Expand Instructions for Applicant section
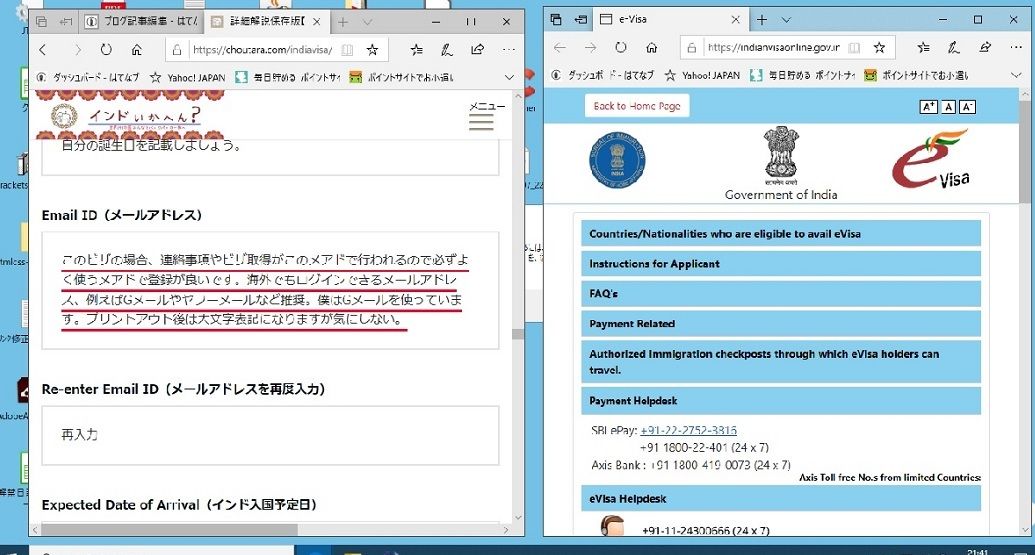 tap(781, 264)
